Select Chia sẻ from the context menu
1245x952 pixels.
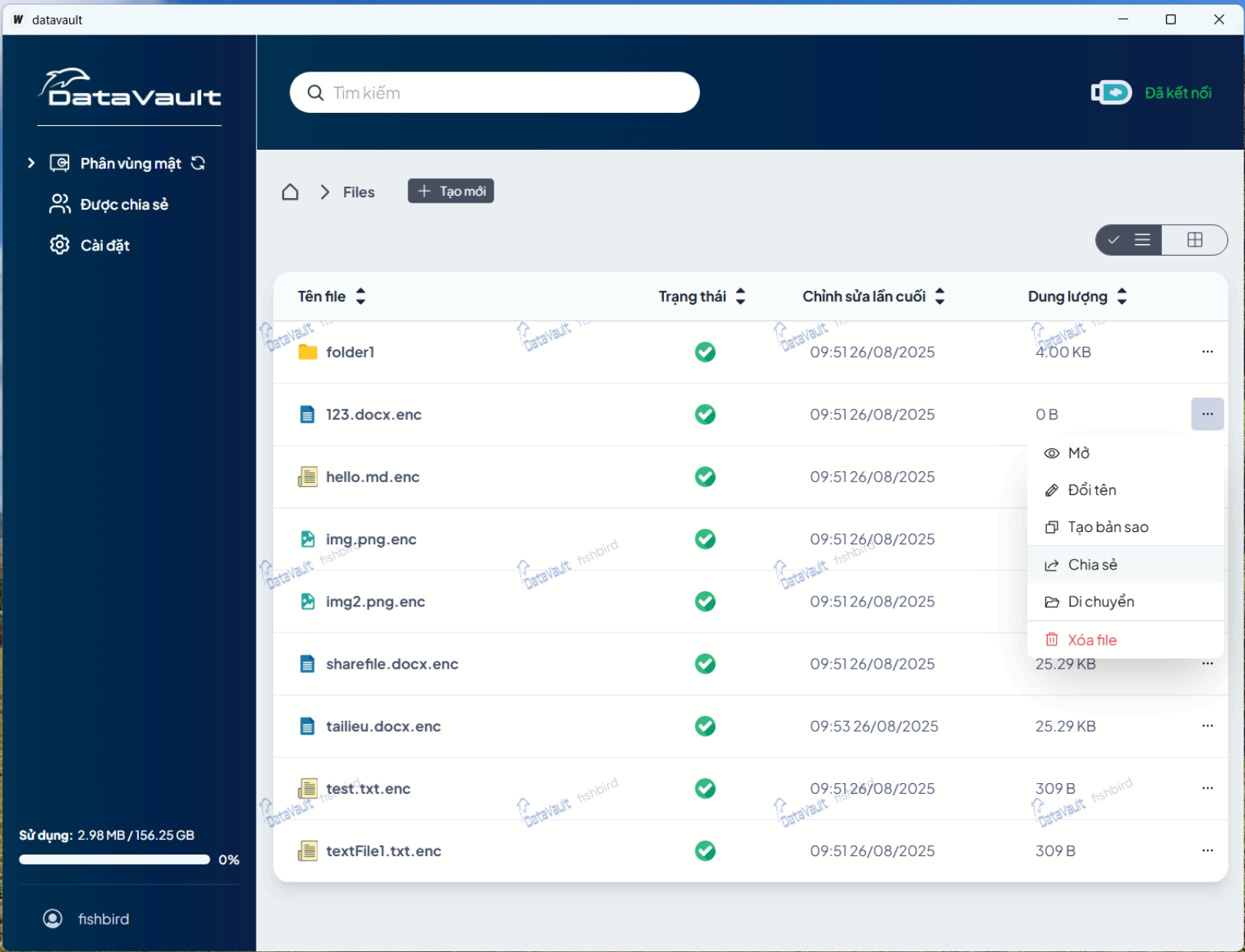coord(1092,565)
